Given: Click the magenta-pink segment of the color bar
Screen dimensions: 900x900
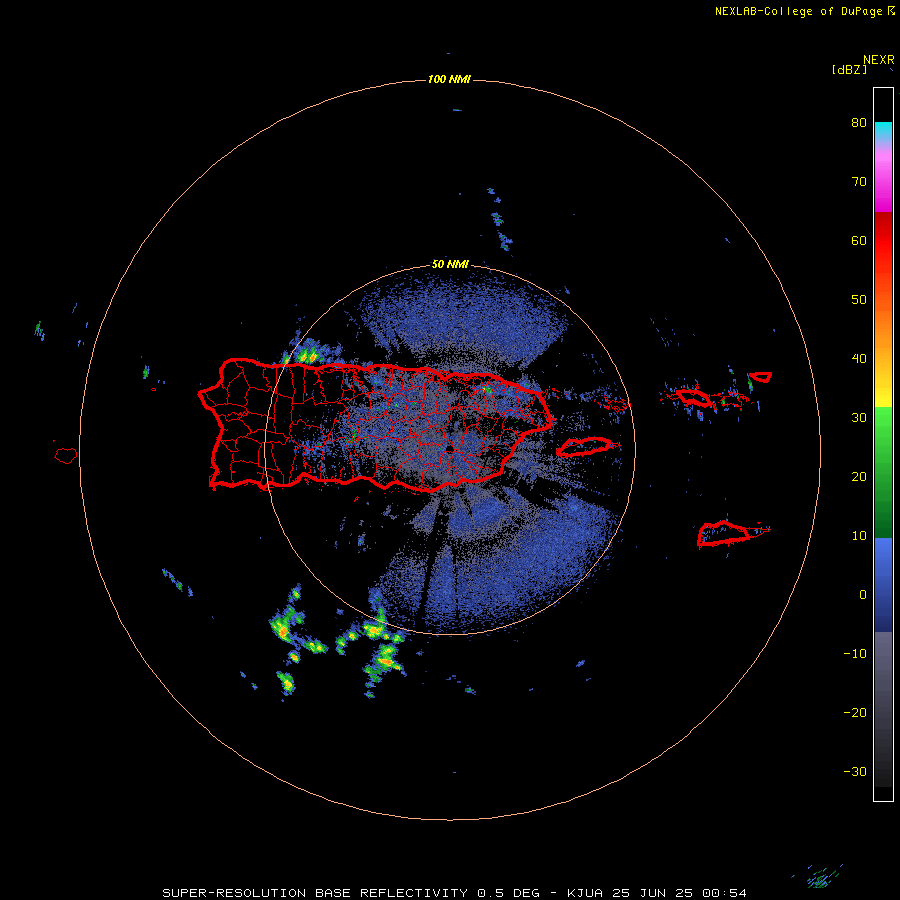Looking at the screenshot, I should pyautogui.click(x=883, y=178).
